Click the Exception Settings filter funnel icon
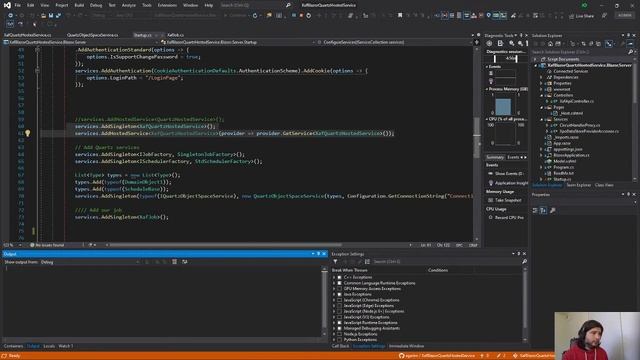The width and height of the screenshot is (640, 360). 335,262
